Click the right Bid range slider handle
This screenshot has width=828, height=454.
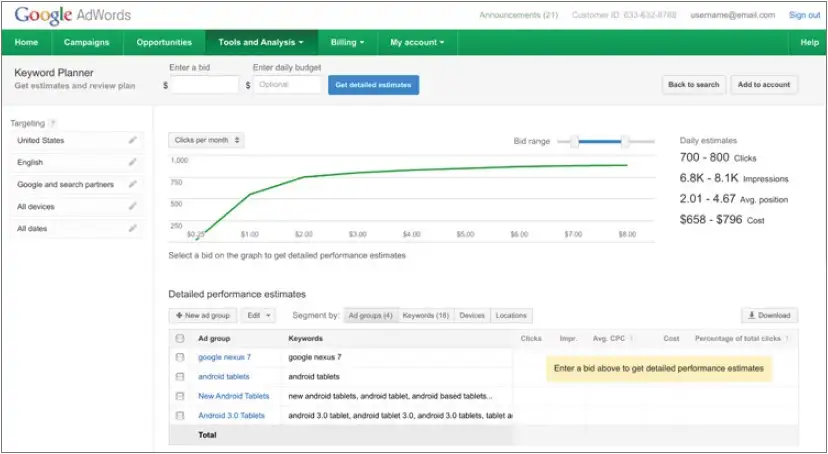[x=625, y=141]
